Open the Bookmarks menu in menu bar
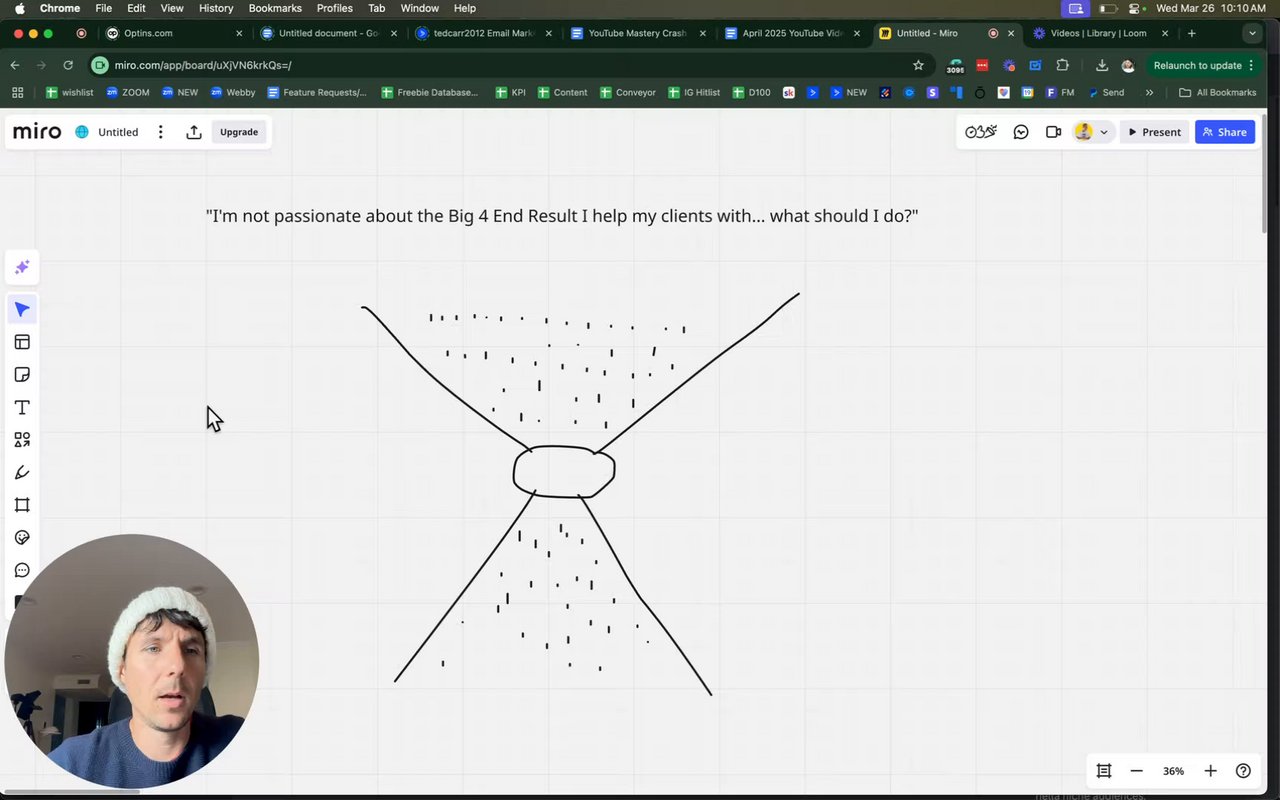This screenshot has height=800, width=1280. [x=275, y=8]
